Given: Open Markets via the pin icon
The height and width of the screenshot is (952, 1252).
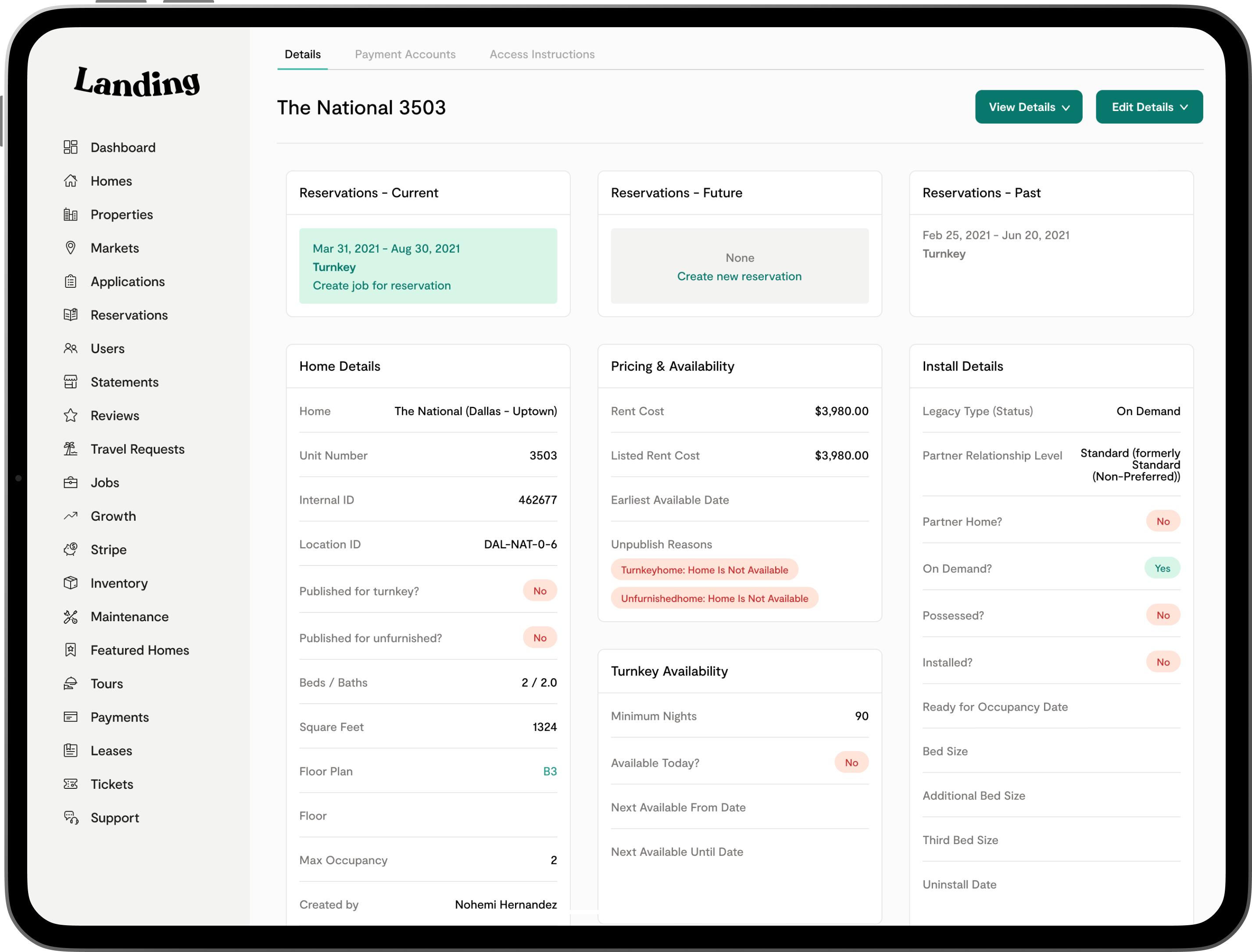Looking at the screenshot, I should (70, 247).
